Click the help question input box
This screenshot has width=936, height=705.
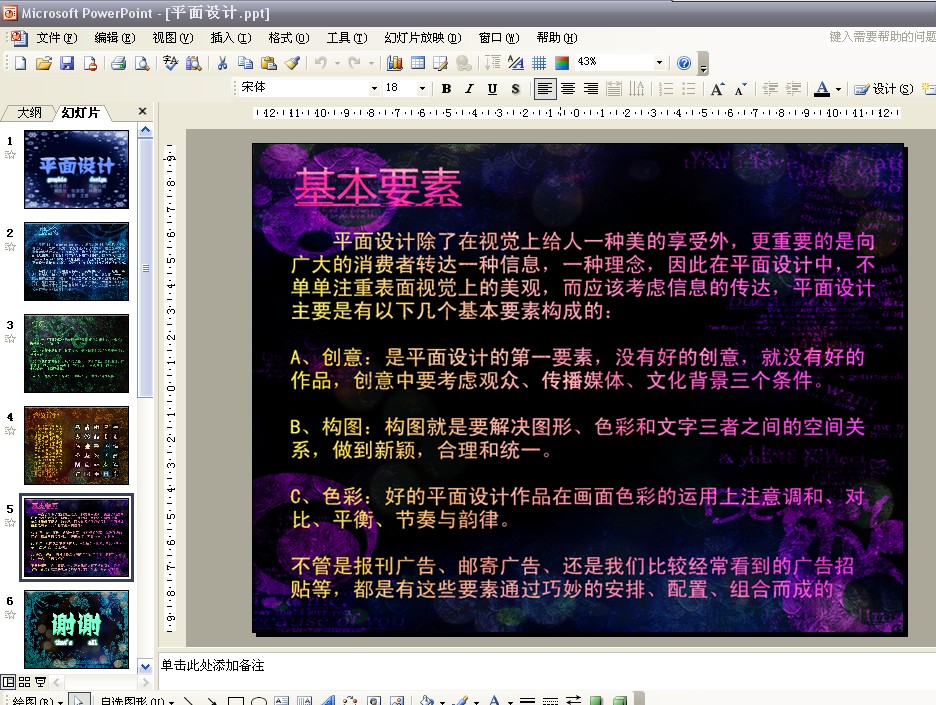pos(881,37)
